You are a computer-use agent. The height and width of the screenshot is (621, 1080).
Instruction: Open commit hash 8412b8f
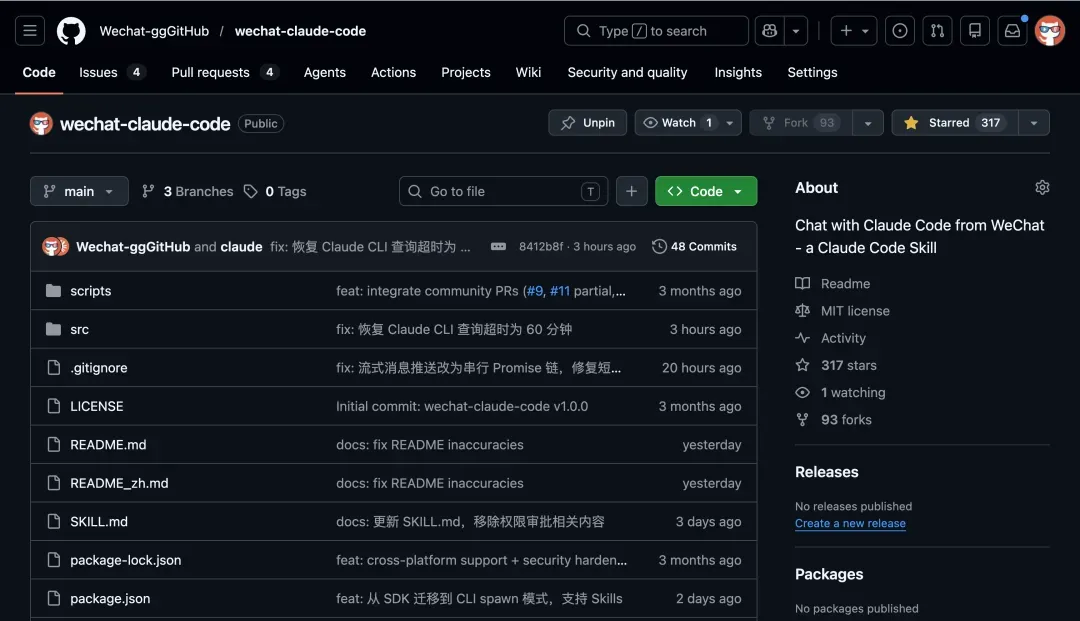click(x=541, y=246)
